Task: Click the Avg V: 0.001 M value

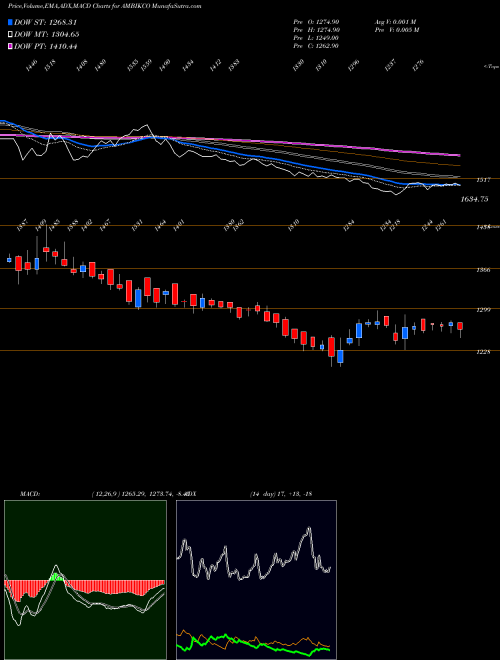Action: tap(395, 22)
